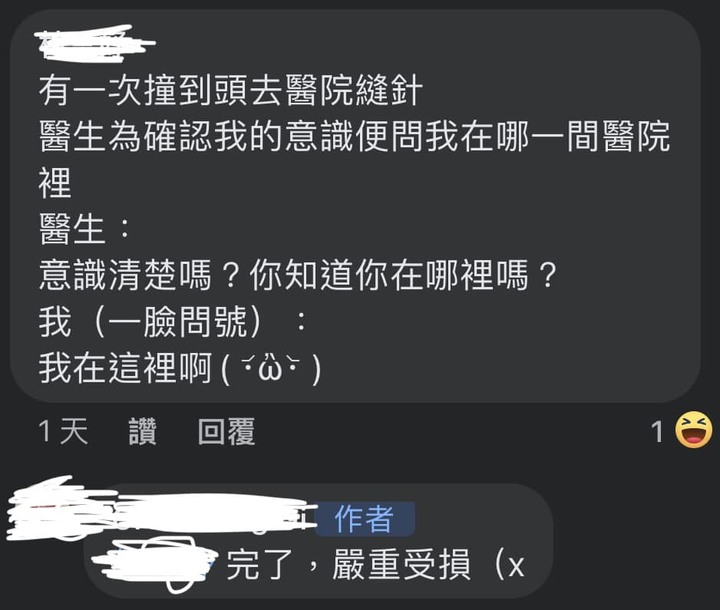The height and width of the screenshot is (610, 720).
Task: Select the blue 作者 author badge
Action: 365,519
